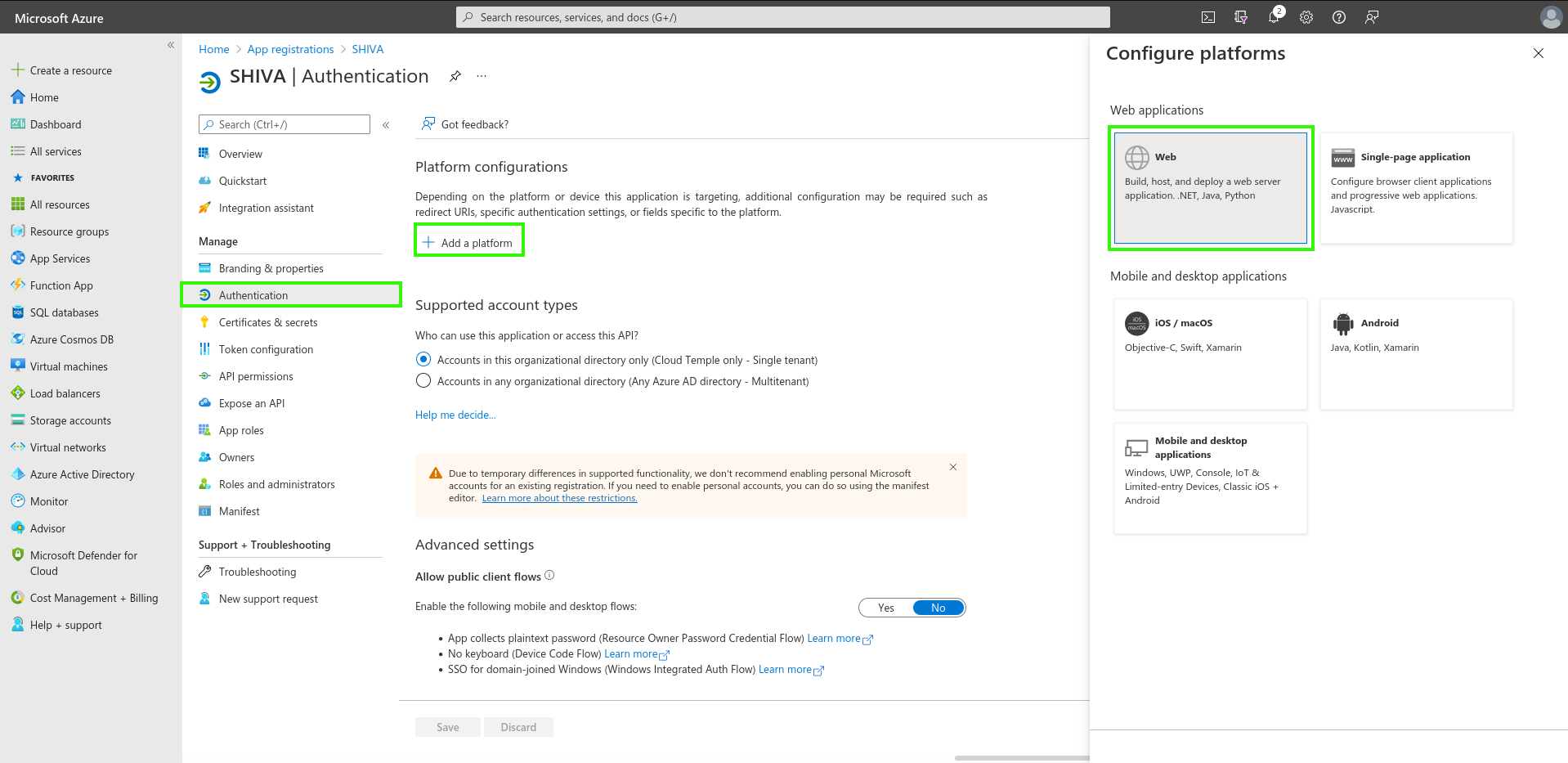Viewport: 1568px width, 763px height.
Task: Open portal settings gear icon
Action: (x=1306, y=17)
